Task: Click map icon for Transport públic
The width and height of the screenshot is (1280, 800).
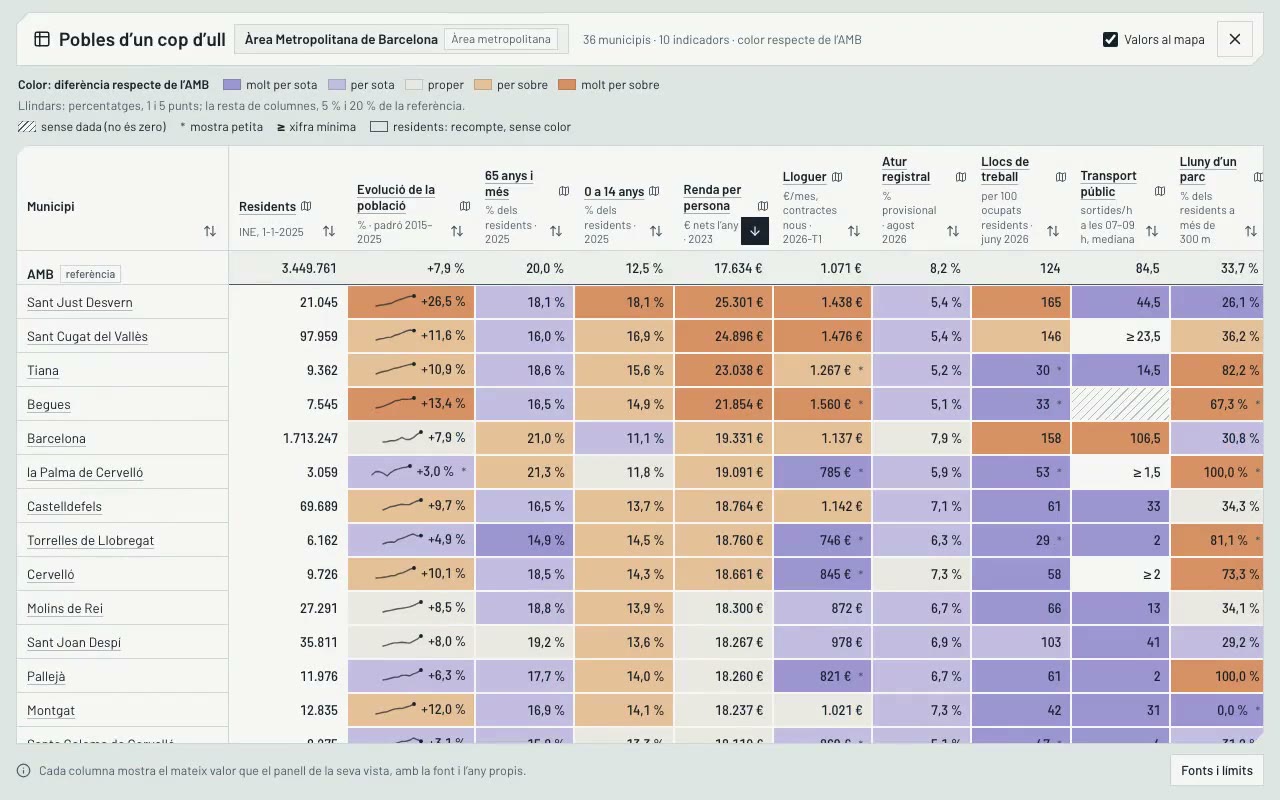Action: pos(1160,191)
